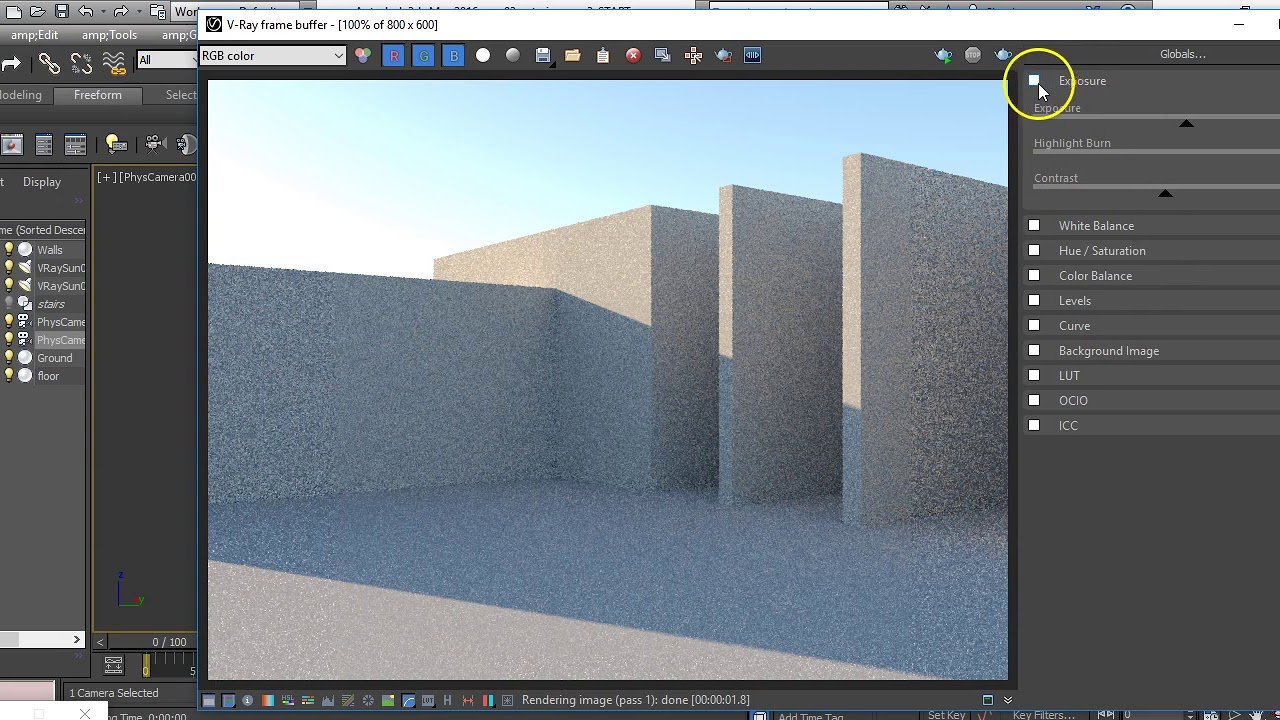The height and width of the screenshot is (720, 1280).
Task: Open the Selection ribbon tab
Action: click(x=181, y=95)
